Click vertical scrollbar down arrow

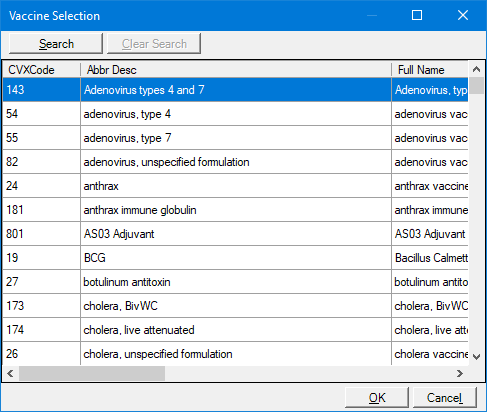(x=477, y=357)
